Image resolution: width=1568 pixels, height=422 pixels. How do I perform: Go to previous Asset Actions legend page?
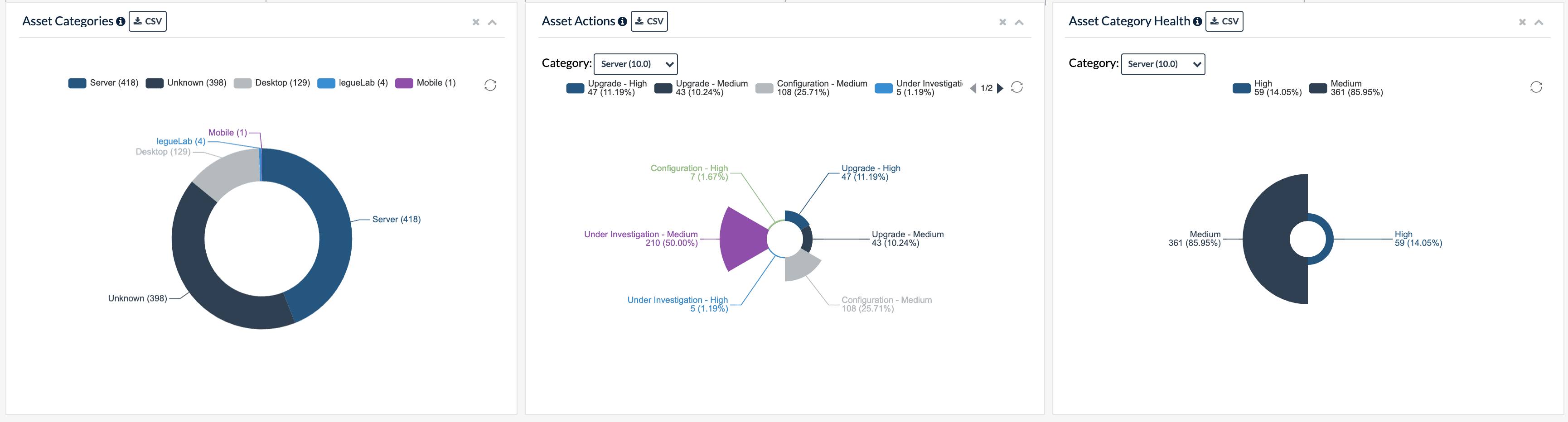[x=973, y=89]
